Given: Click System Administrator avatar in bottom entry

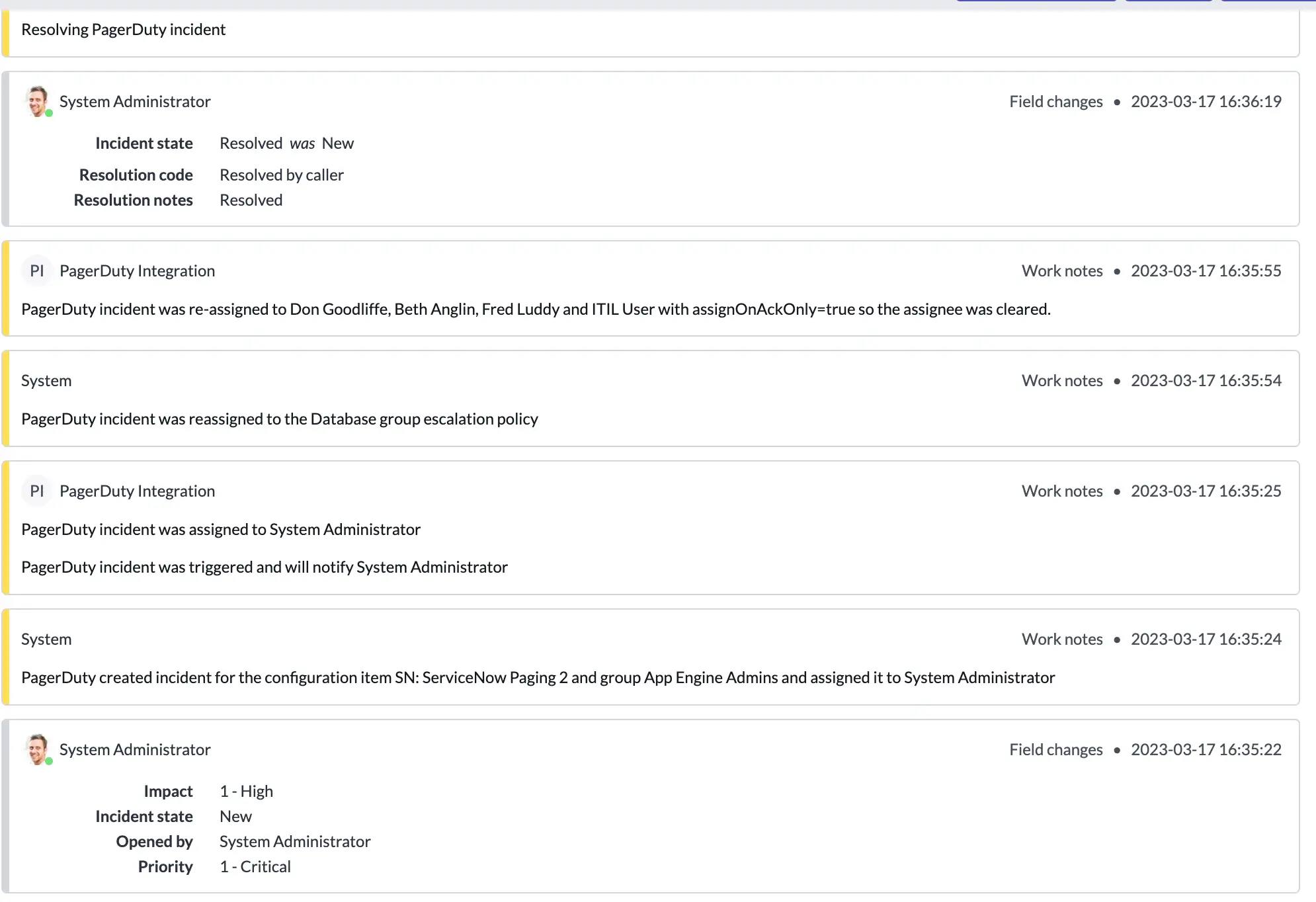Looking at the screenshot, I should tap(38, 750).
